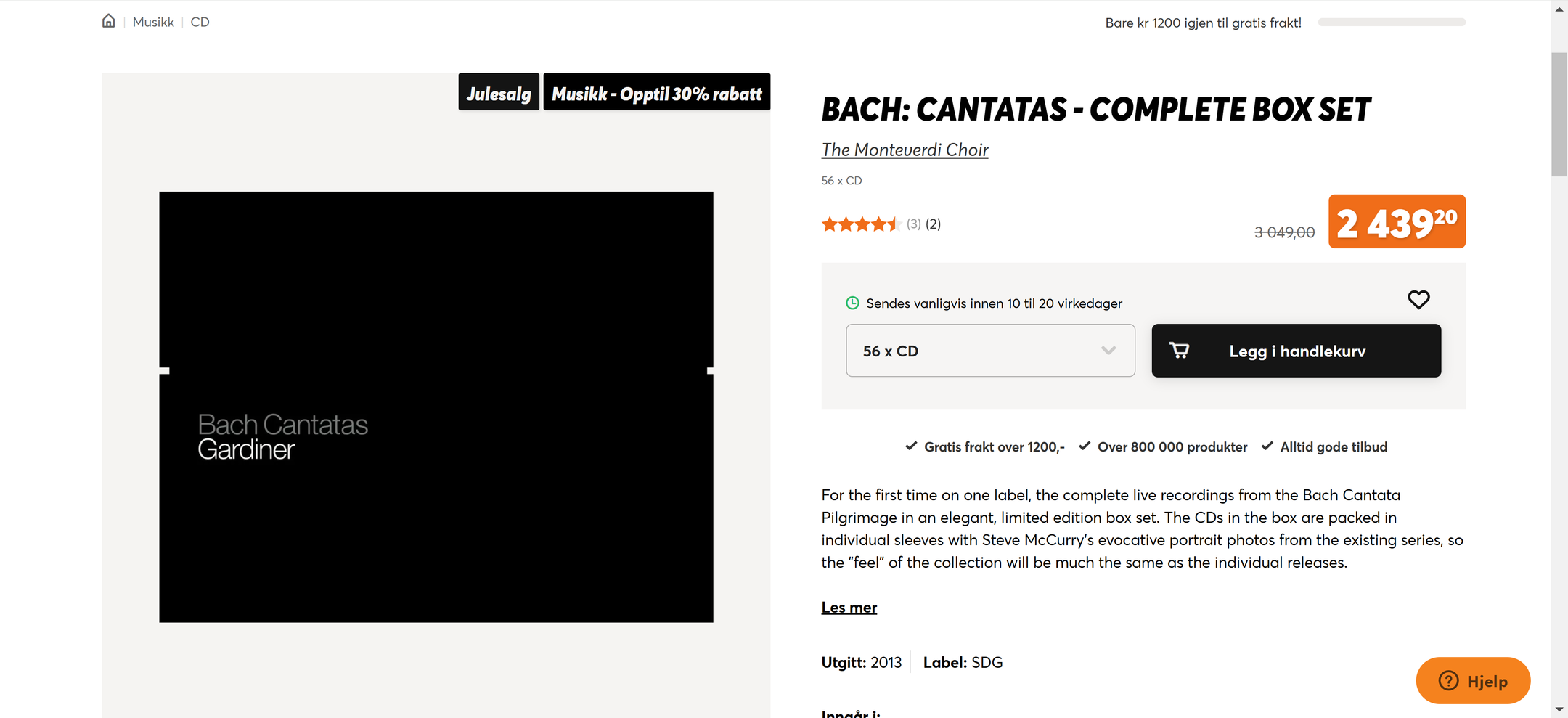Click the page vertical scrollbar thumb
Viewport: 1568px width, 718px height.
(x=1559, y=114)
